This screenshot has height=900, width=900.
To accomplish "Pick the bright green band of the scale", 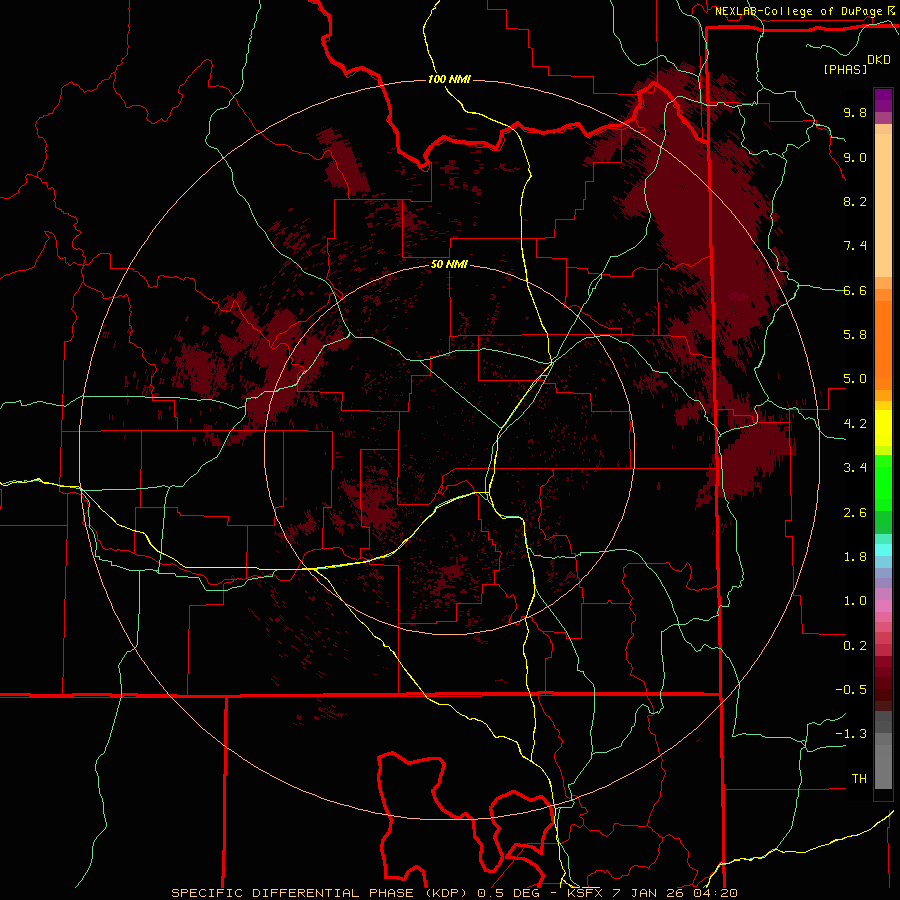I will pos(883,483).
